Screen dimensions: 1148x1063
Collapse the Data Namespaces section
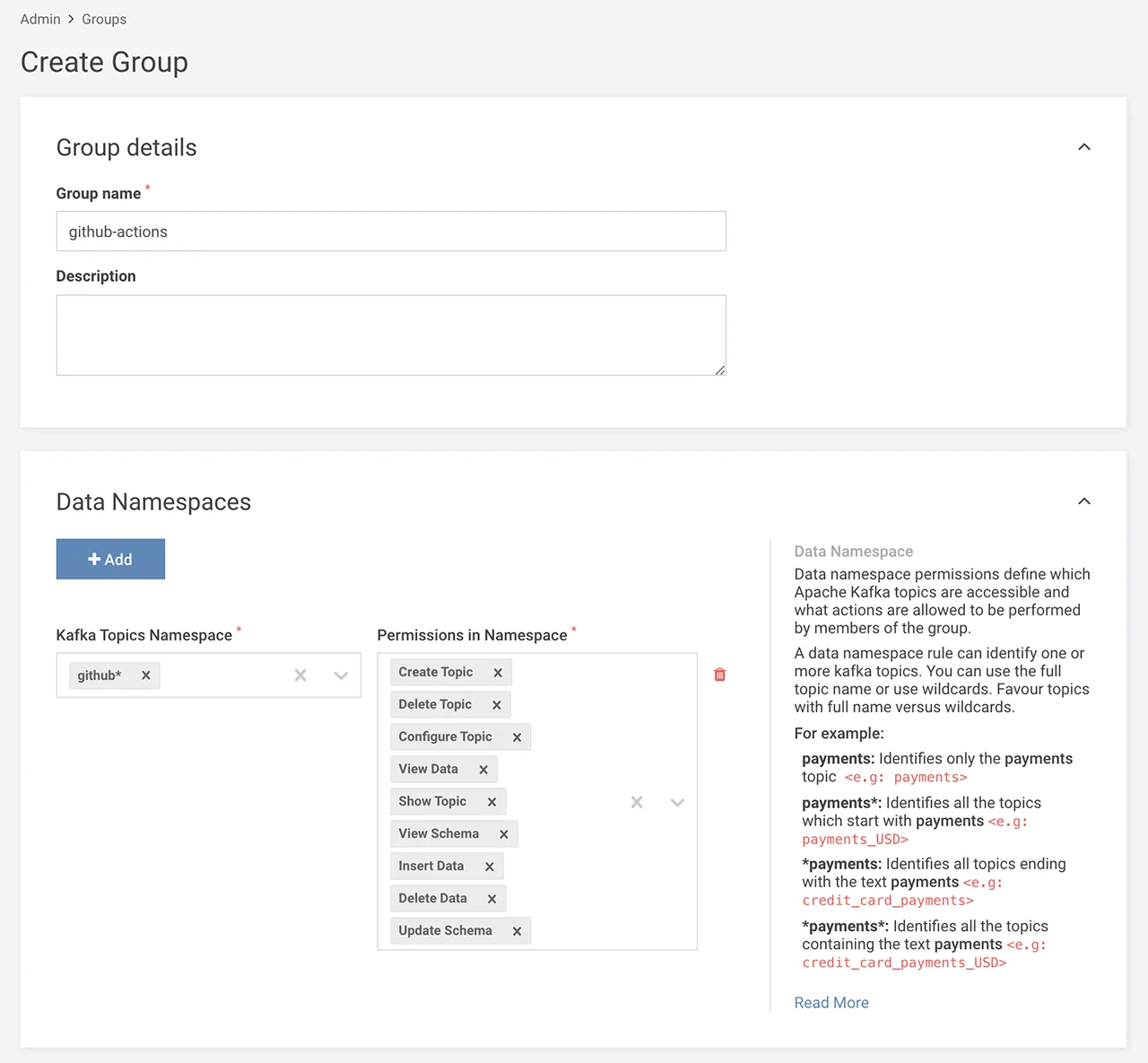[1083, 501]
